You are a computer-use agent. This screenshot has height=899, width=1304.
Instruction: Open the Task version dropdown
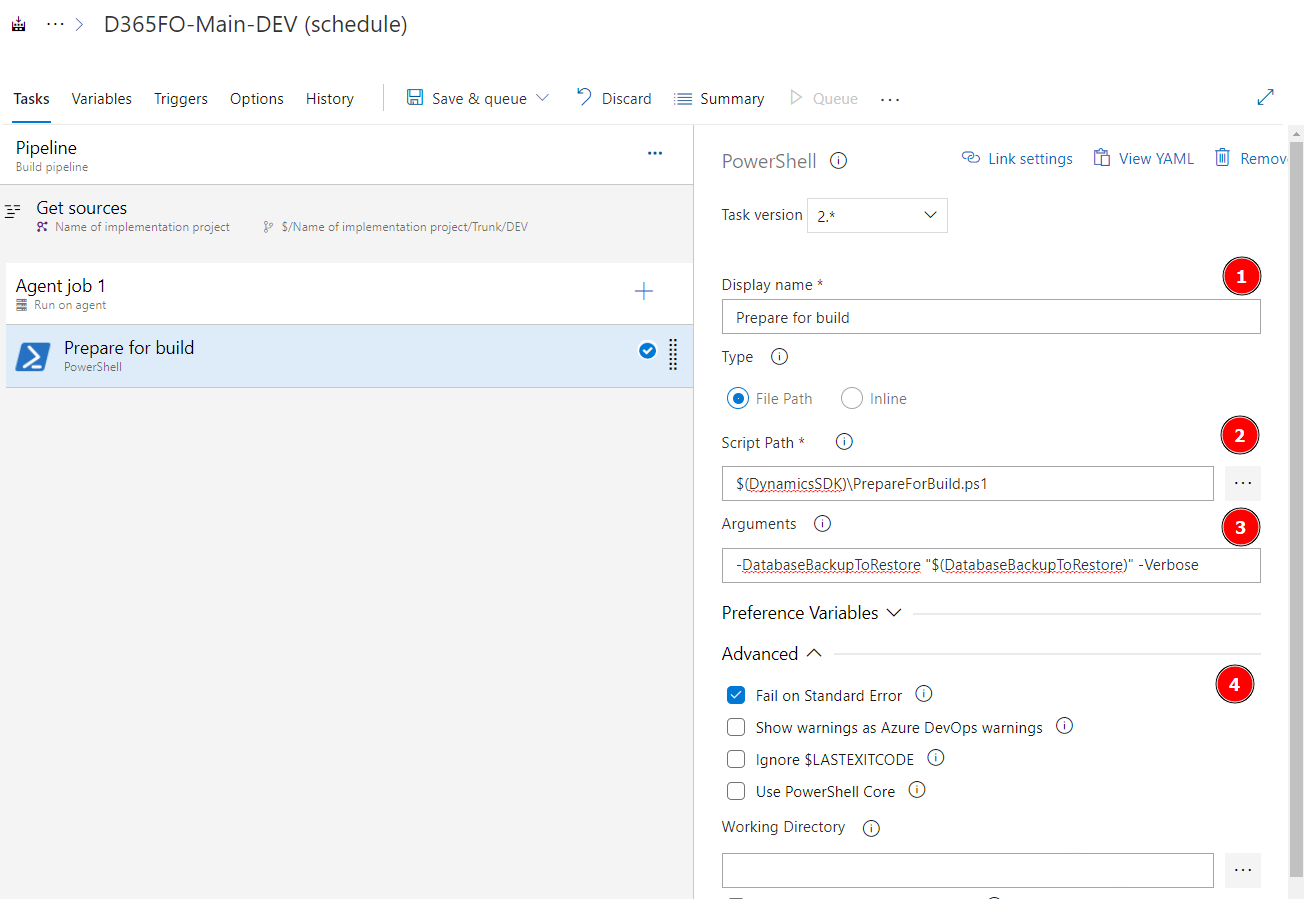[x=877, y=215]
